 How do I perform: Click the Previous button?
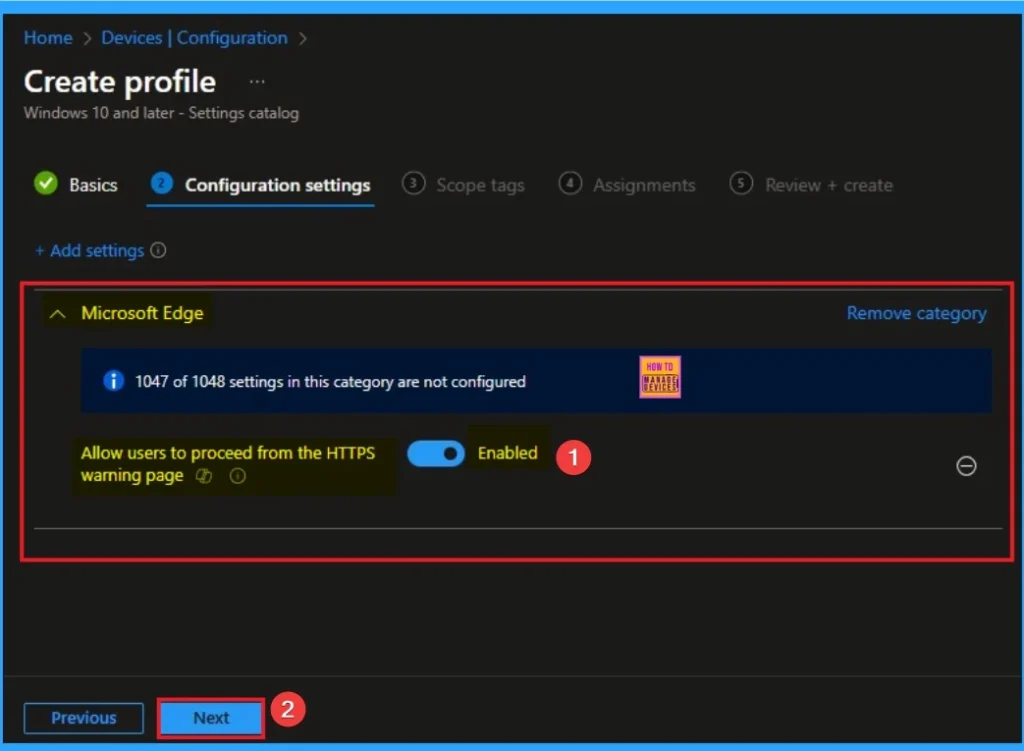84,718
